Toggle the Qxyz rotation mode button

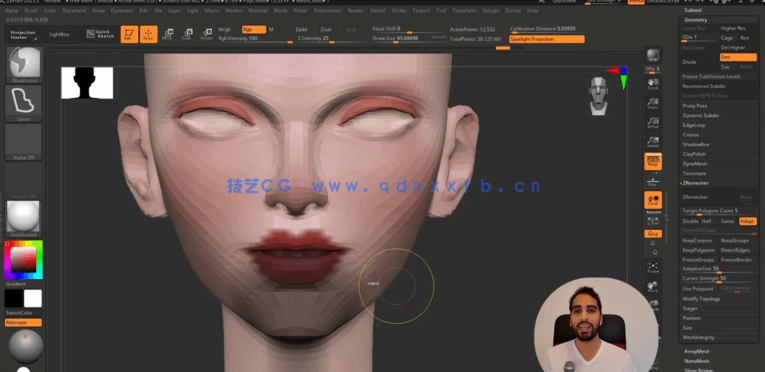coord(653,234)
